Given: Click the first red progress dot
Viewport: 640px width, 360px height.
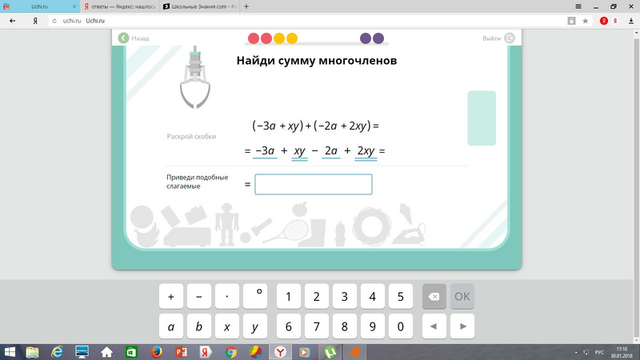Looking at the screenshot, I should [253, 38].
